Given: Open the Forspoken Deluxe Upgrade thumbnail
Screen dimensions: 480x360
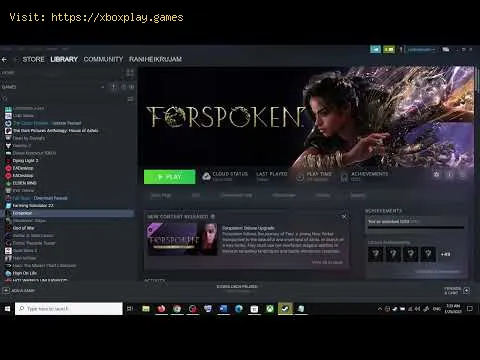Looking at the screenshot, I should tap(182, 239).
